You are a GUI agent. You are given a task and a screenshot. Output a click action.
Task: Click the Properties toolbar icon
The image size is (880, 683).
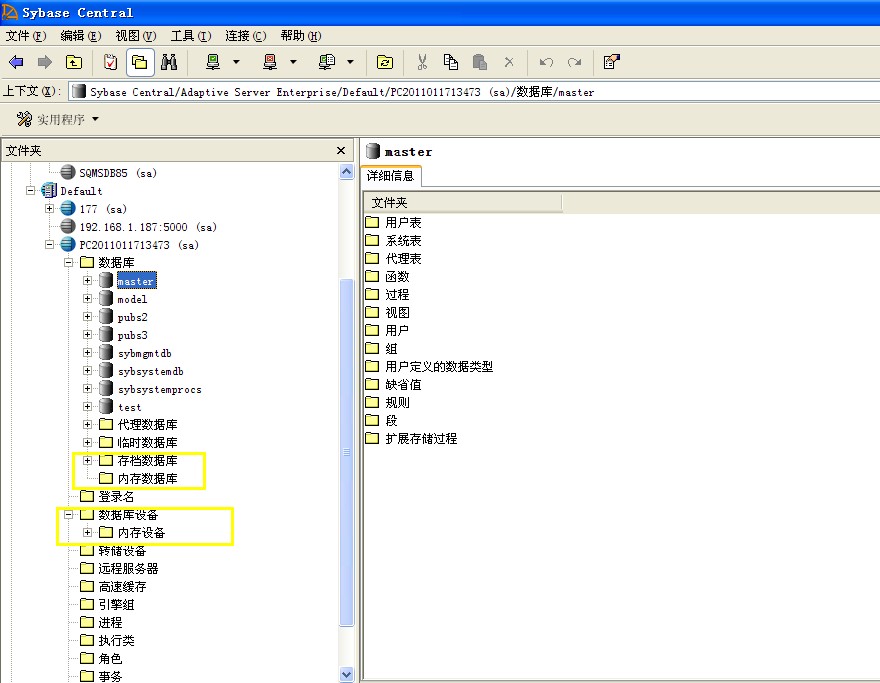[611, 62]
